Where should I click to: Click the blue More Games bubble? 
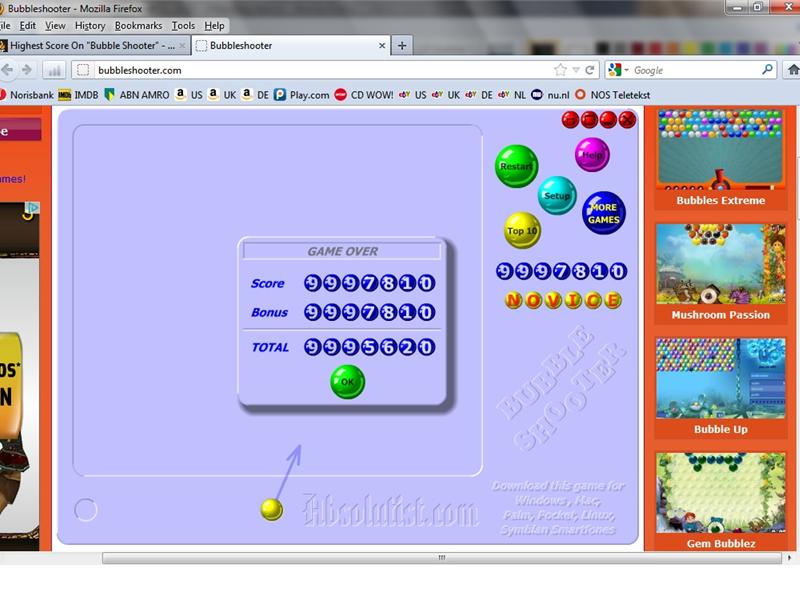coord(604,213)
